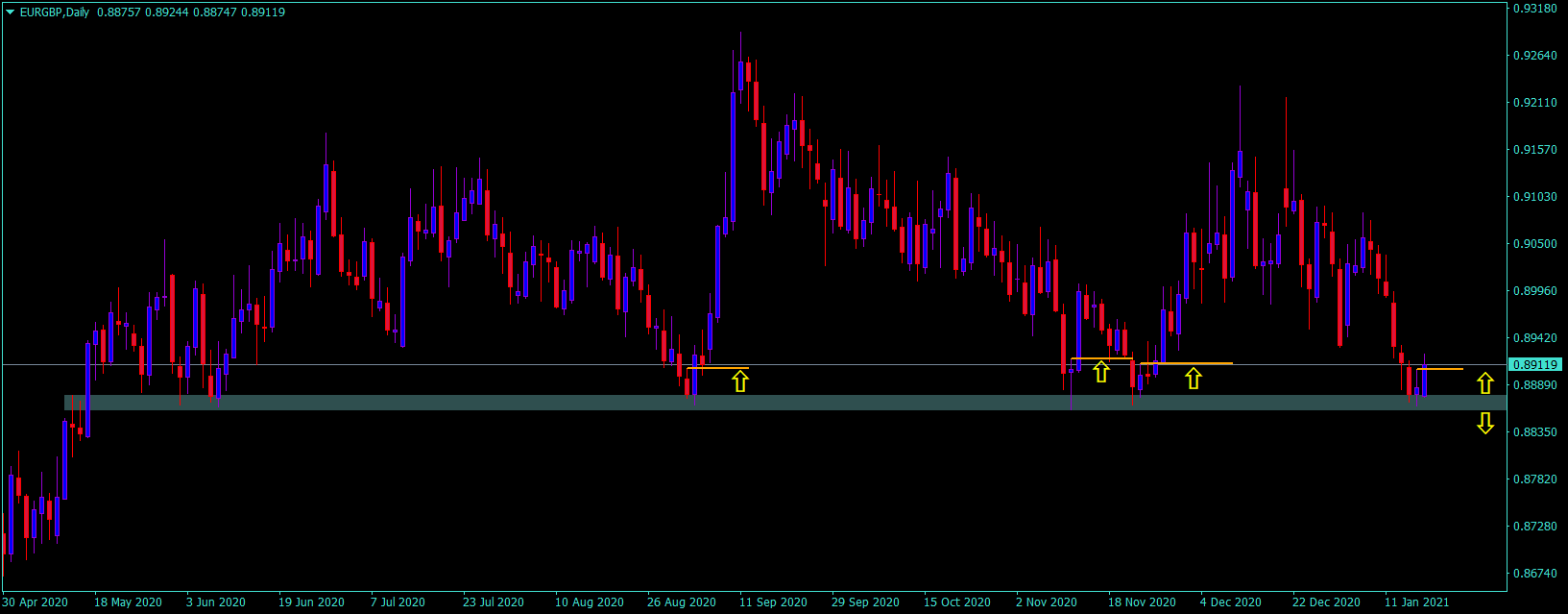Click the highlighted current price tag 0.89119
Screen dimensions: 1568x614
coord(1536,365)
